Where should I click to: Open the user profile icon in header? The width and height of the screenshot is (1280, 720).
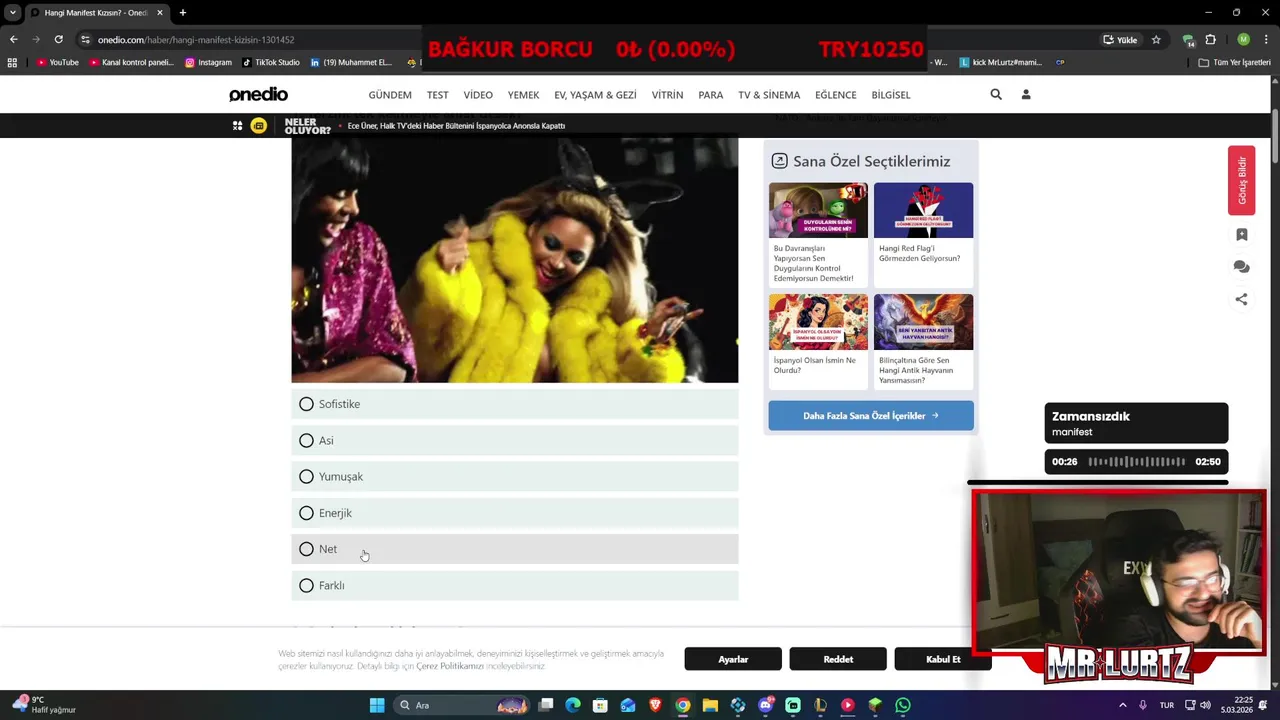(x=1025, y=94)
